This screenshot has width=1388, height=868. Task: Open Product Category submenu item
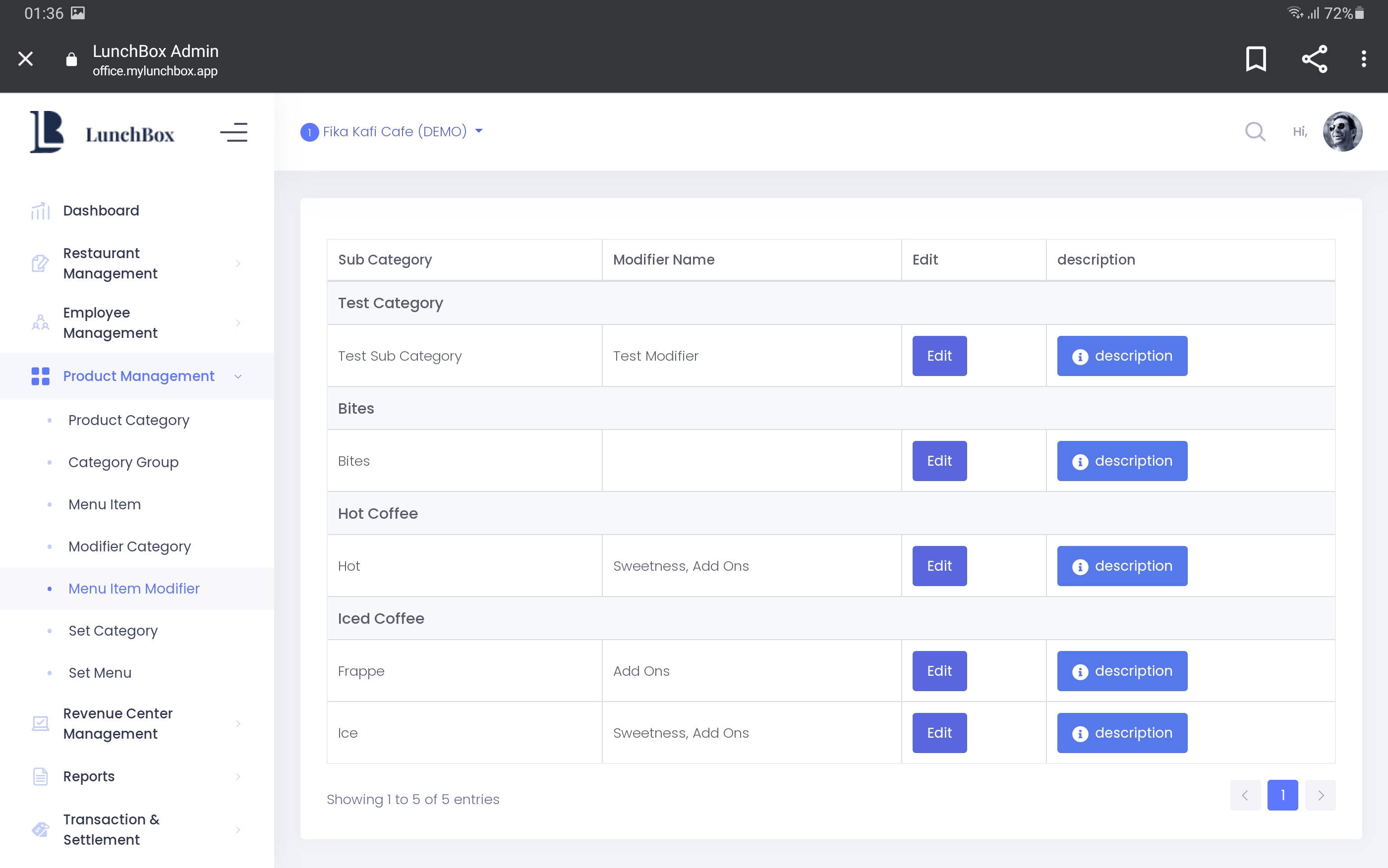point(128,420)
